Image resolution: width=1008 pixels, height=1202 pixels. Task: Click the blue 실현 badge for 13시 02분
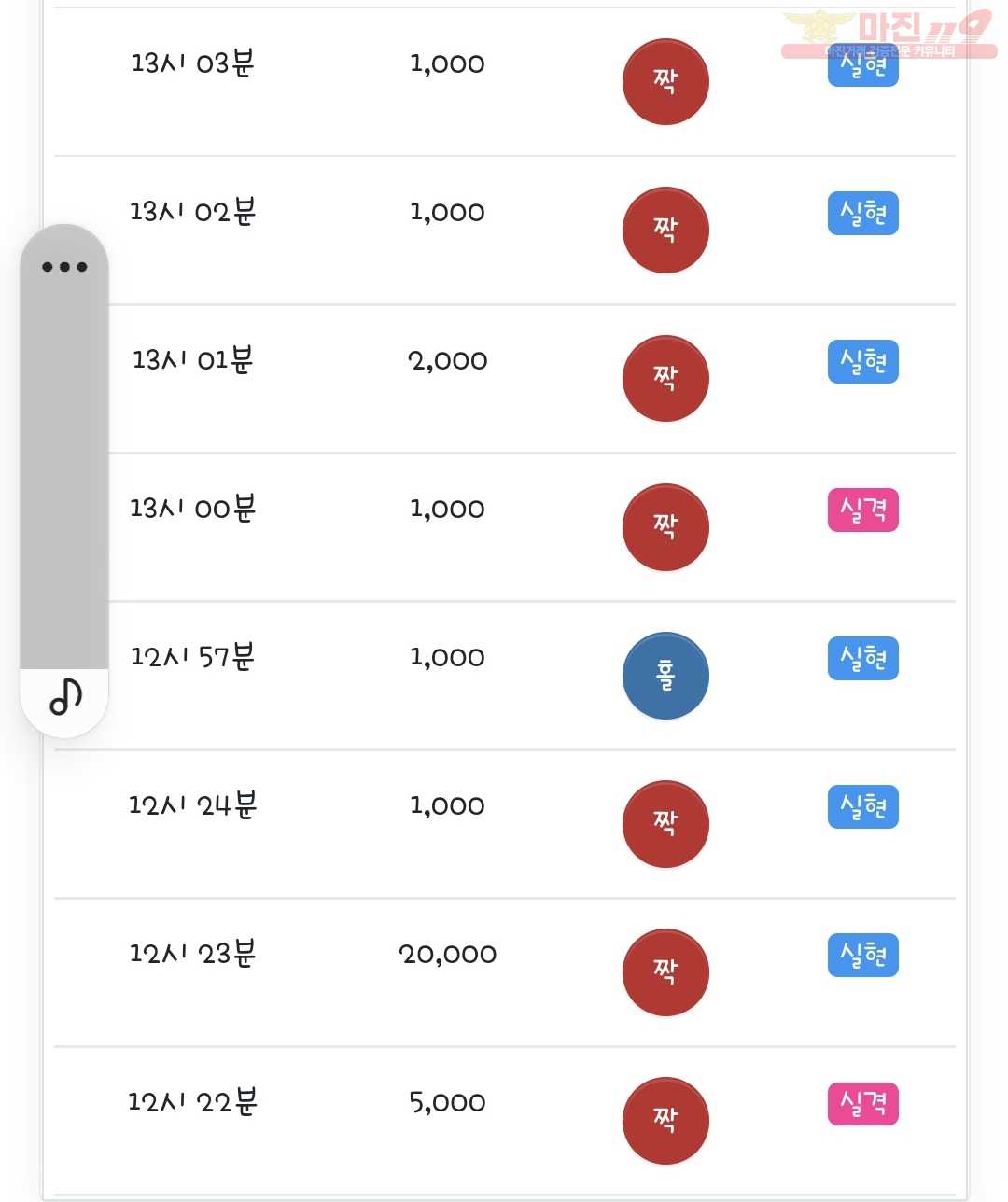tap(863, 214)
